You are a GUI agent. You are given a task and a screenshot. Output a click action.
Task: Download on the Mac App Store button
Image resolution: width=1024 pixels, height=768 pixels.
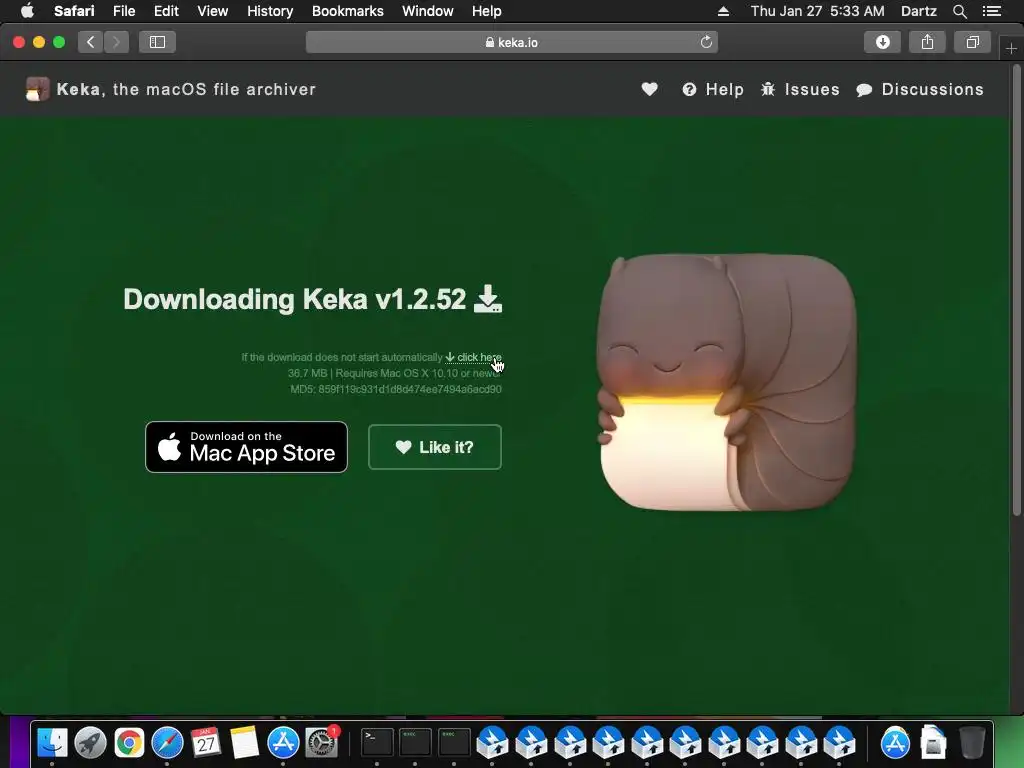(x=246, y=447)
